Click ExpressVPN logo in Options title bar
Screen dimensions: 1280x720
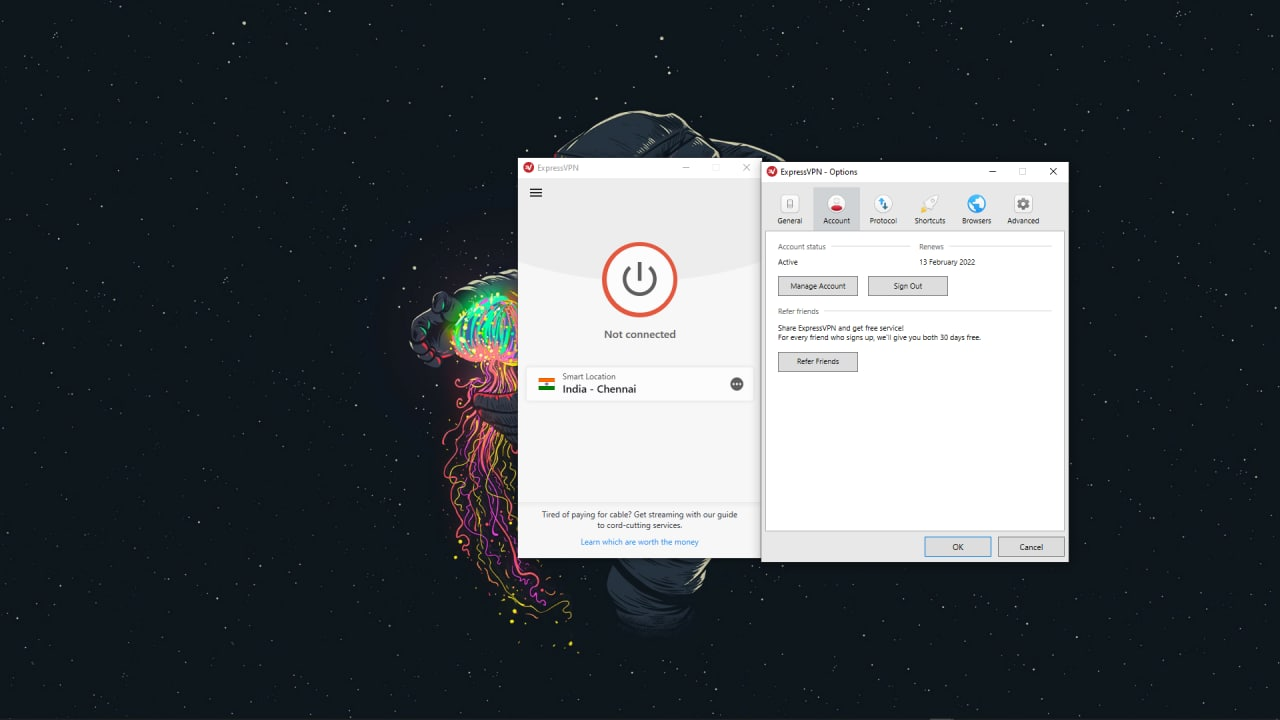(x=772, y=172)
